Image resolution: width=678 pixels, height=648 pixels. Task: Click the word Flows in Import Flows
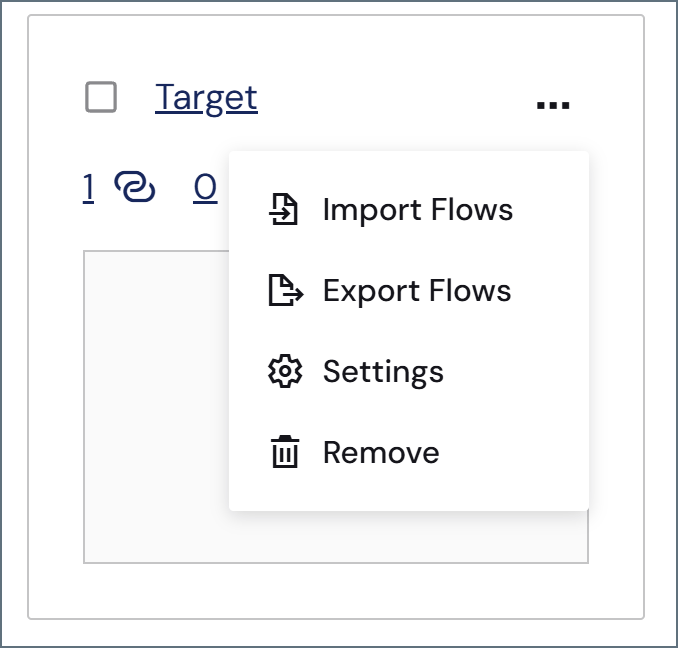coord(472,210)
